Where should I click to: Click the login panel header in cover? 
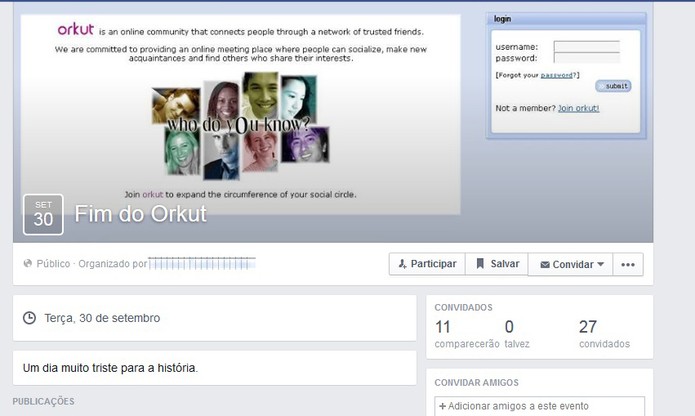(566, 19)
